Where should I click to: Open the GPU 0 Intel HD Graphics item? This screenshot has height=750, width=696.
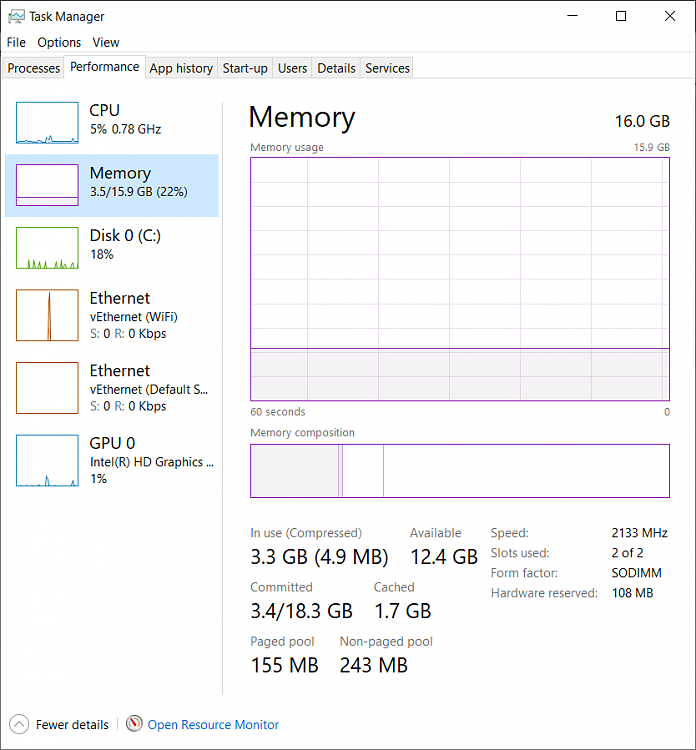pos(112,460)
